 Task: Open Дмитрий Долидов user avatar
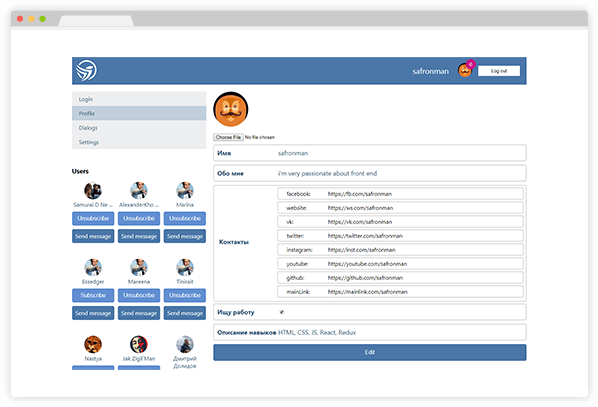coord(185,344)
